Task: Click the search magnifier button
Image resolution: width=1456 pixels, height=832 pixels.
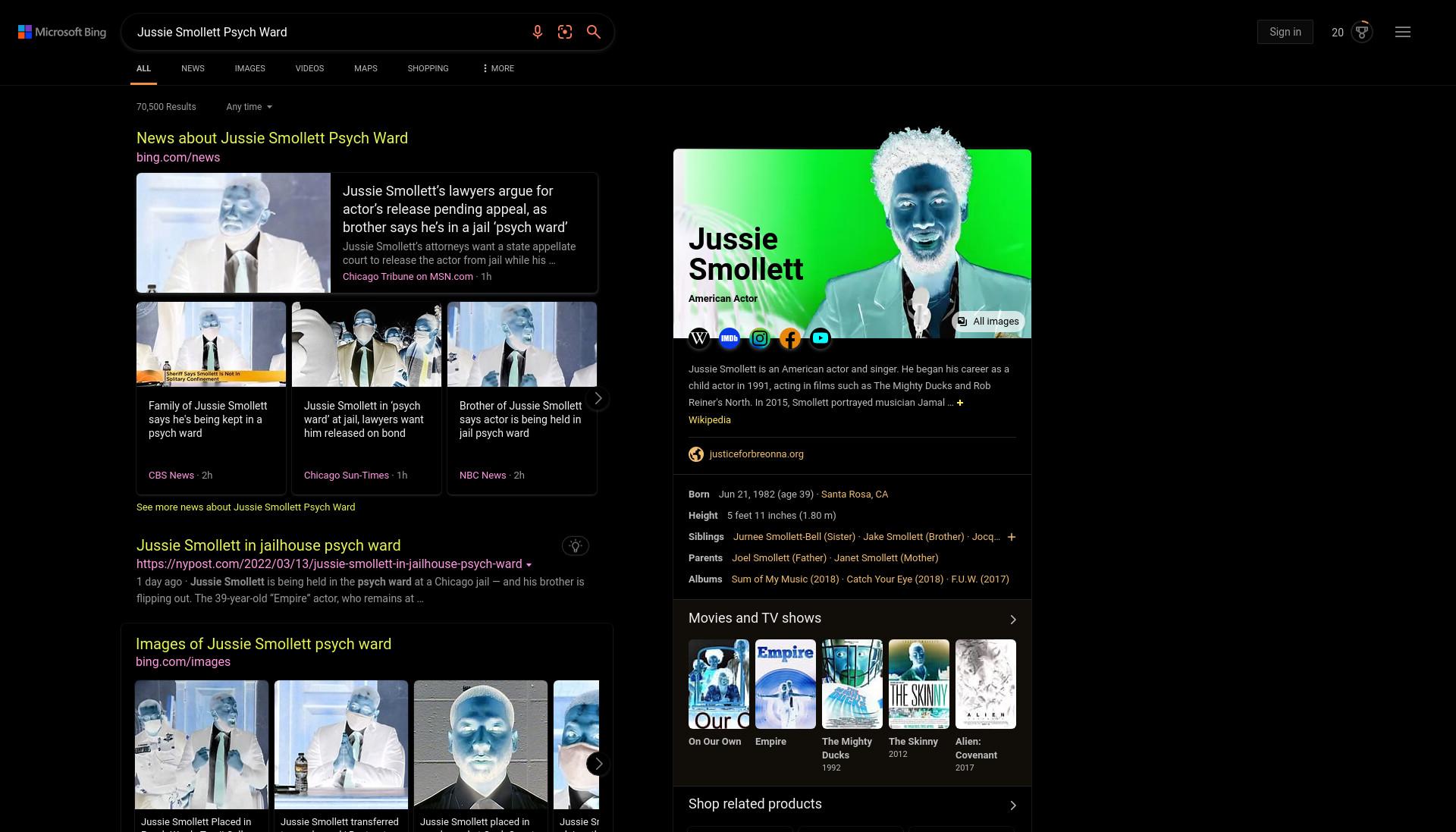Action: point(594,32)
